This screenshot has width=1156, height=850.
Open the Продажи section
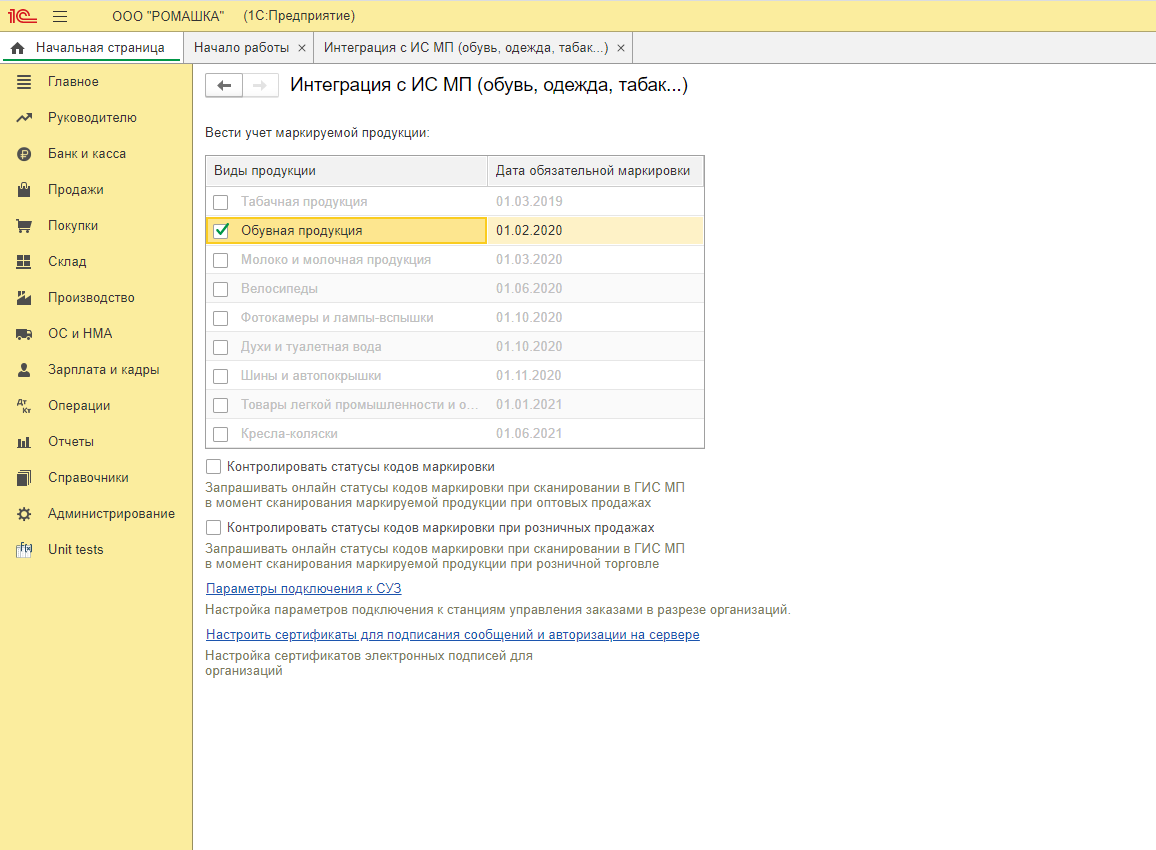point(76,189)
